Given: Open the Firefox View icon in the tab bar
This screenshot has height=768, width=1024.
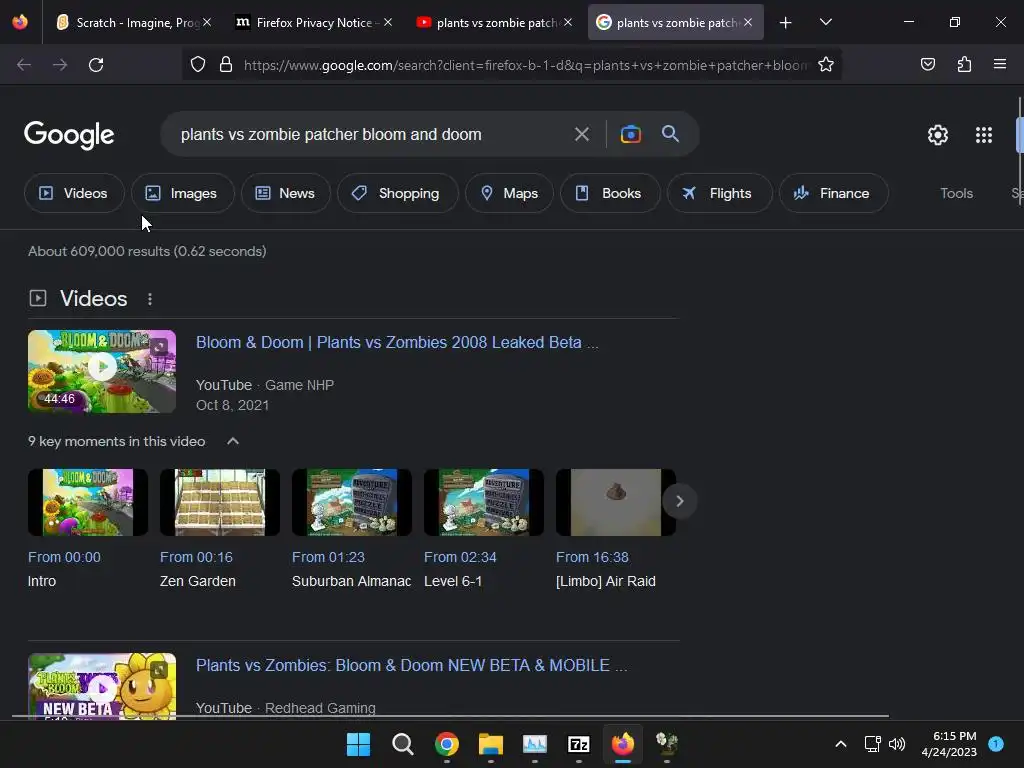Looking at the screenshot, I should (x=20, y=22).
